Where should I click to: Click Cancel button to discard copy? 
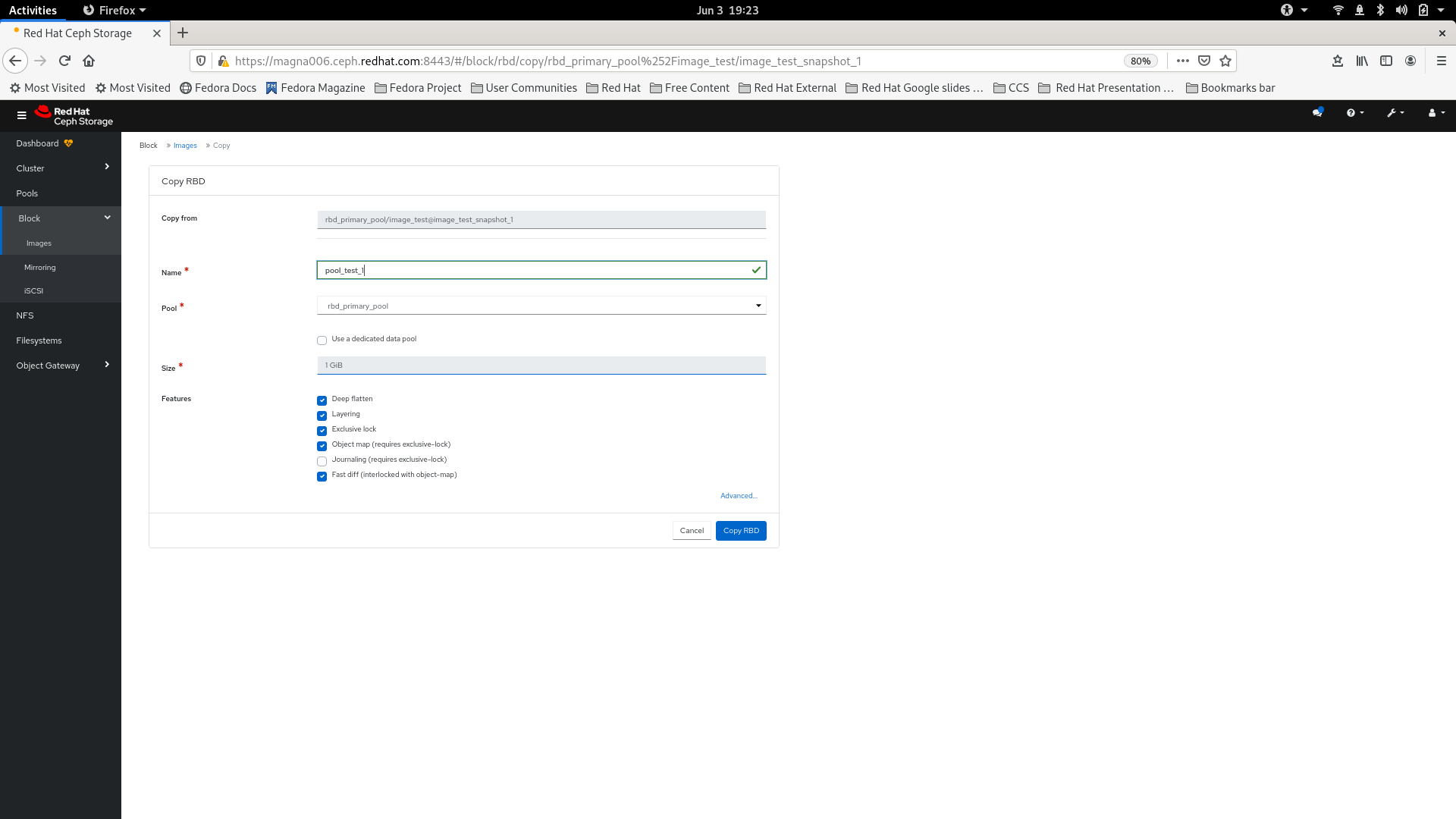(x=692, y=530)
